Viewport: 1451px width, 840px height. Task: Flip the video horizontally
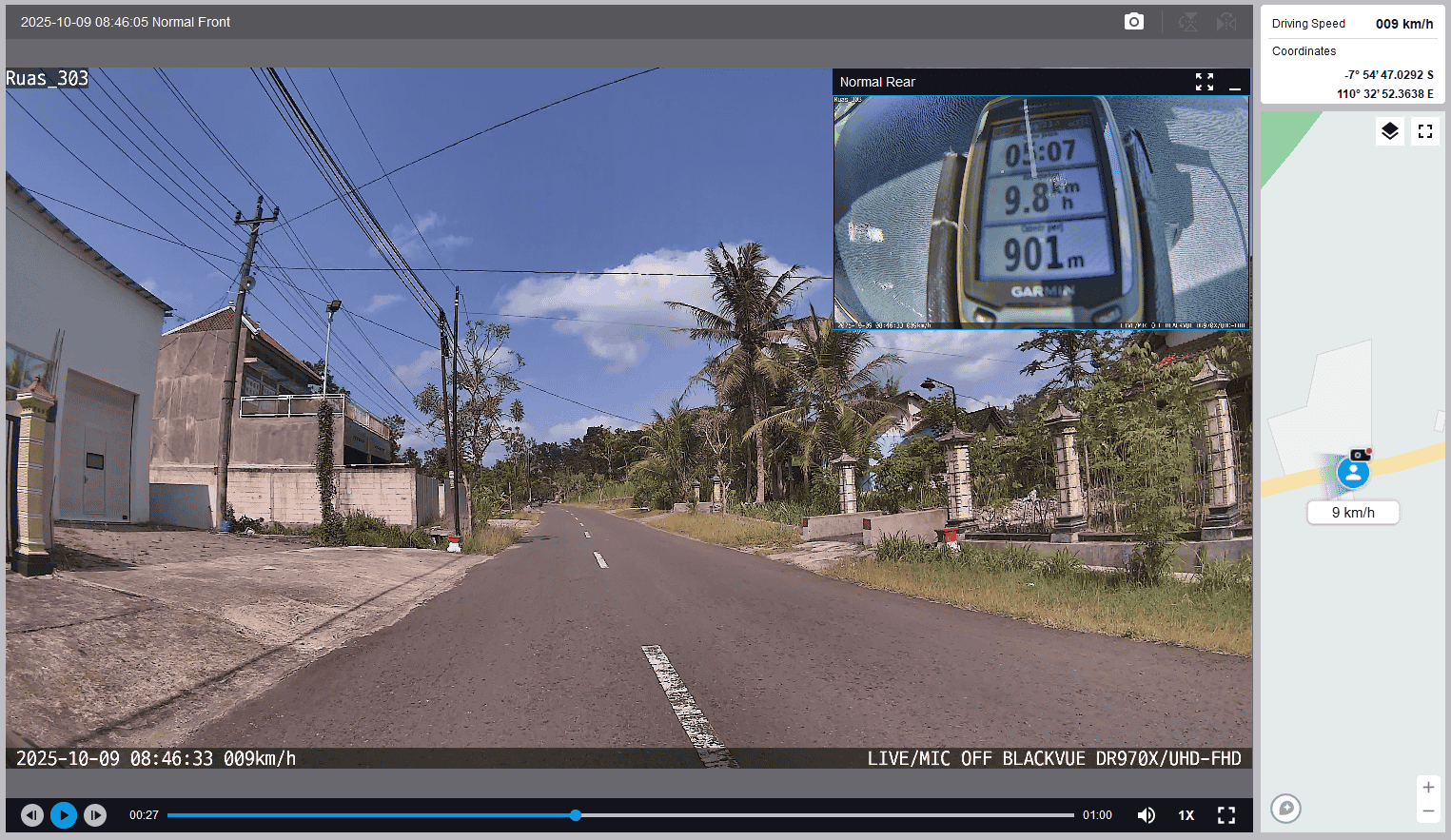tap(1226, 22)
